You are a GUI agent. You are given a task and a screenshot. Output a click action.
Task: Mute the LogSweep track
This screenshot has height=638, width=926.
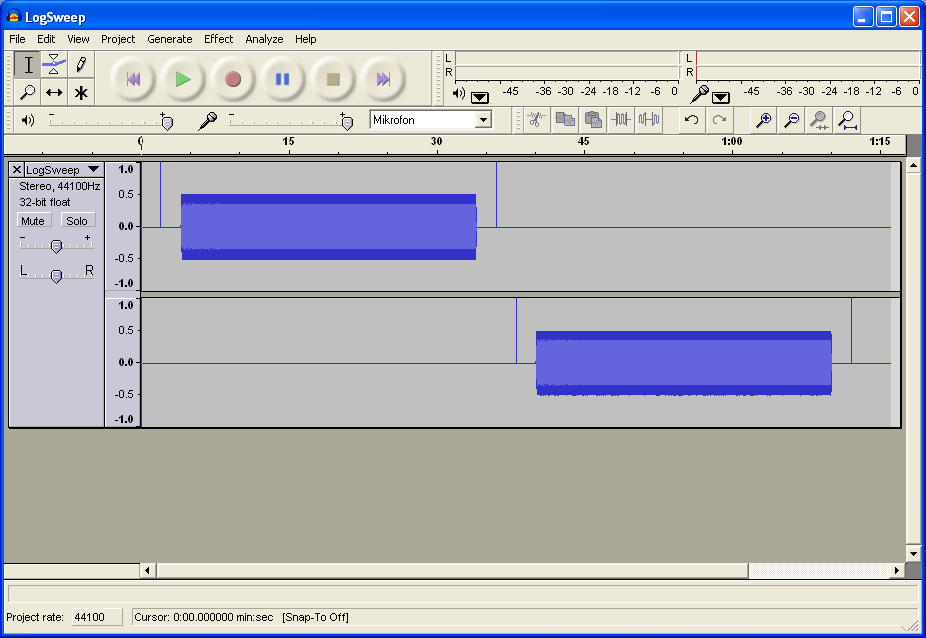33,220
